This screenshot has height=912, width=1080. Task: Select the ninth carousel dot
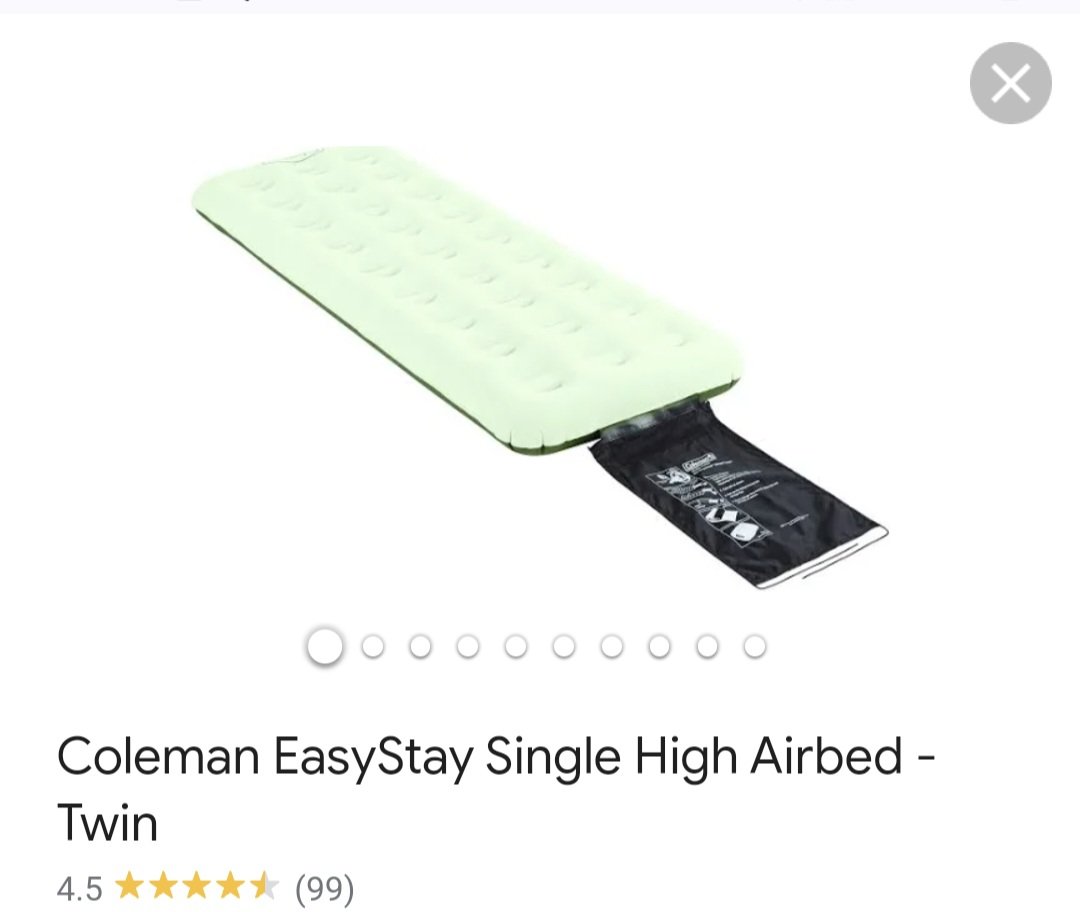click(x=707, y=647)
